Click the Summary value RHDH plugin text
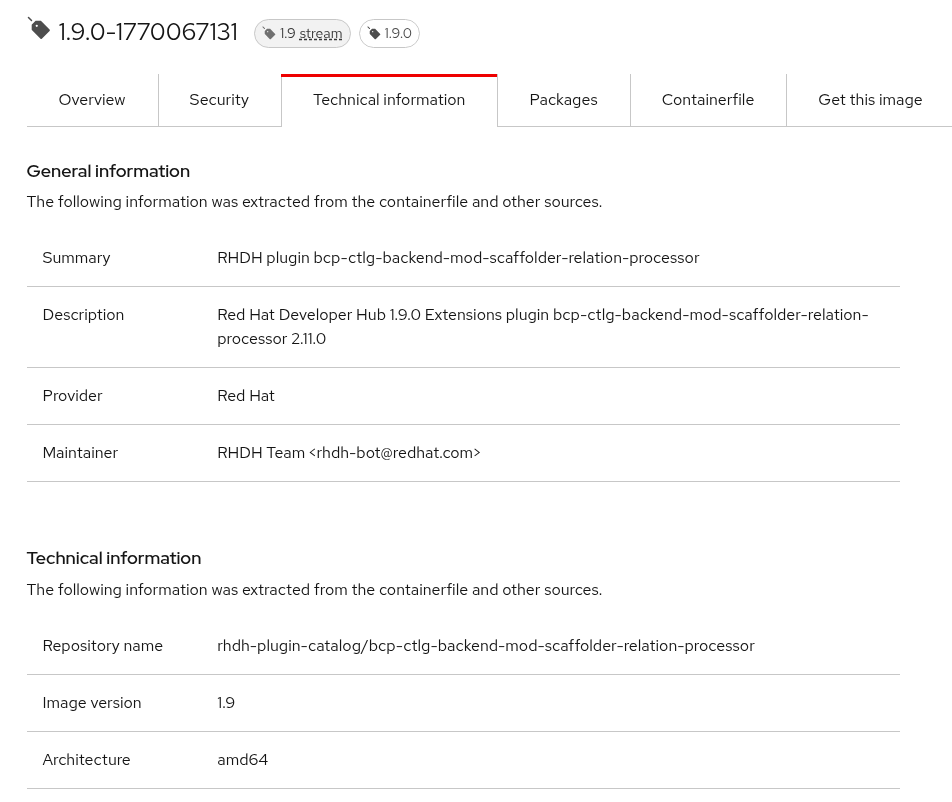The image size is (952, 802). click(x=458, y=258)
